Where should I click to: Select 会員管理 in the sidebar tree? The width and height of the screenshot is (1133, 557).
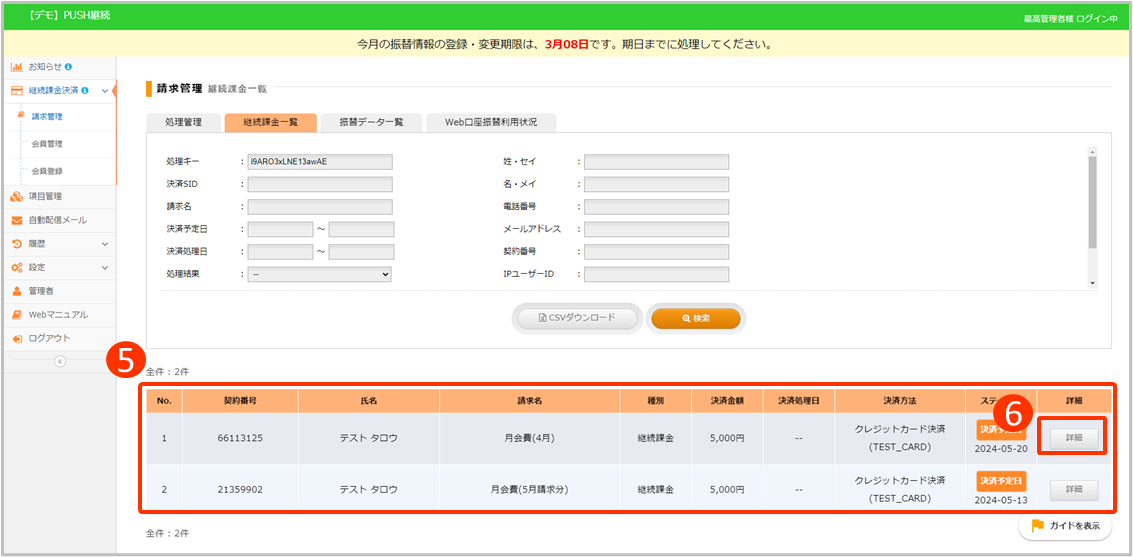tap(47, 144)
